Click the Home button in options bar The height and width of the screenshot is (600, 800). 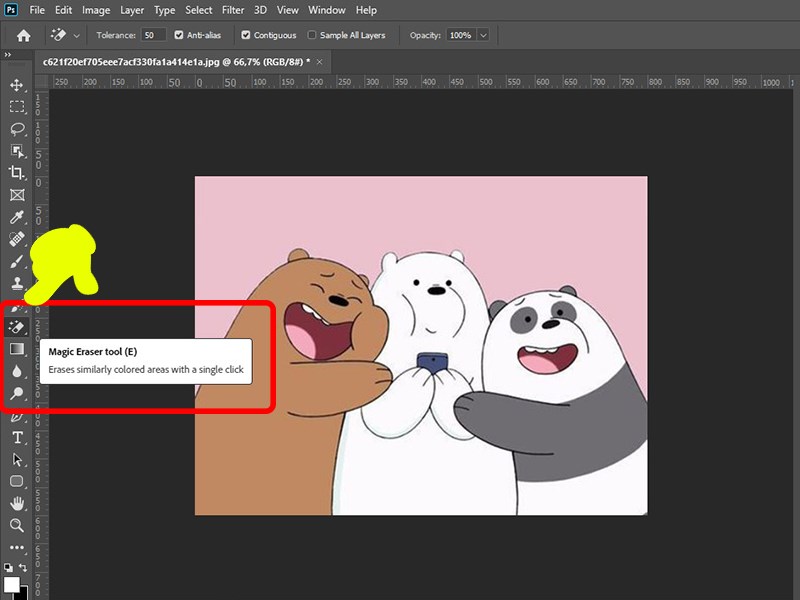tap(24, 35)
